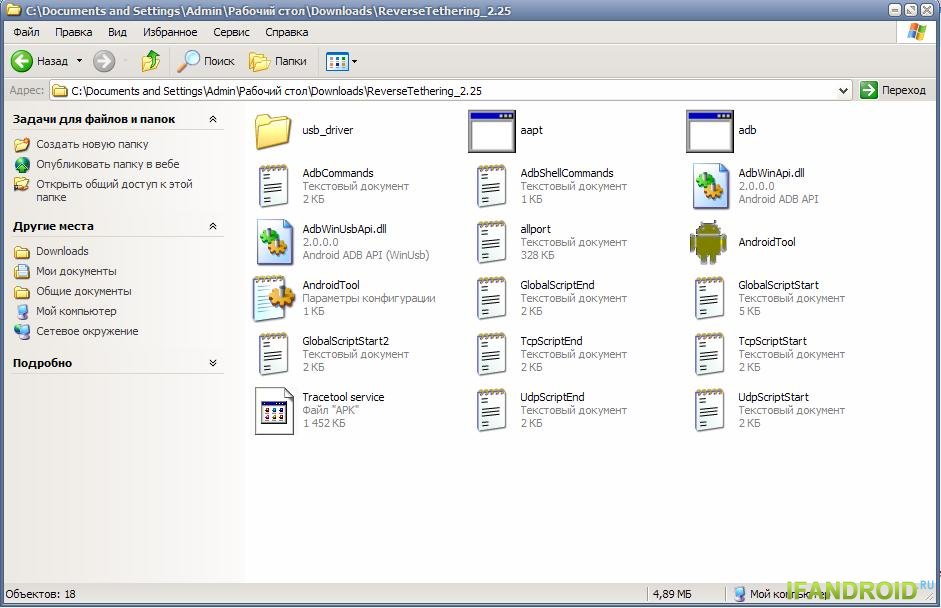Select the aapt executable icon
Viewport: 941px width, 608px height.
(x=491, y=131)
